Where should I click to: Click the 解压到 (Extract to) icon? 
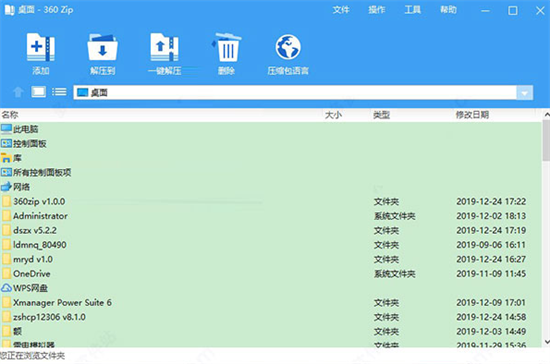click(x=102, y=47)
